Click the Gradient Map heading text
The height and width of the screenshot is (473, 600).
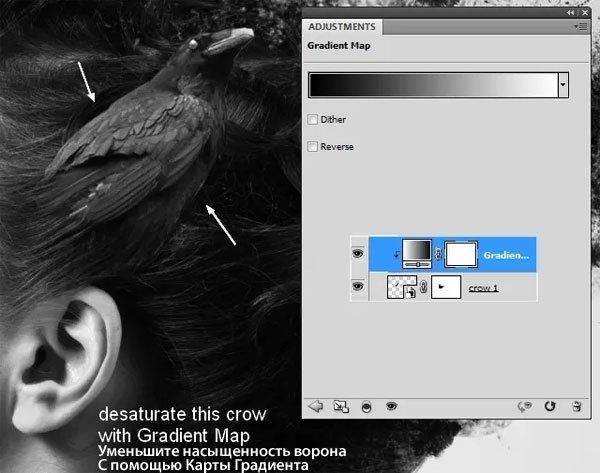[339, 46]
